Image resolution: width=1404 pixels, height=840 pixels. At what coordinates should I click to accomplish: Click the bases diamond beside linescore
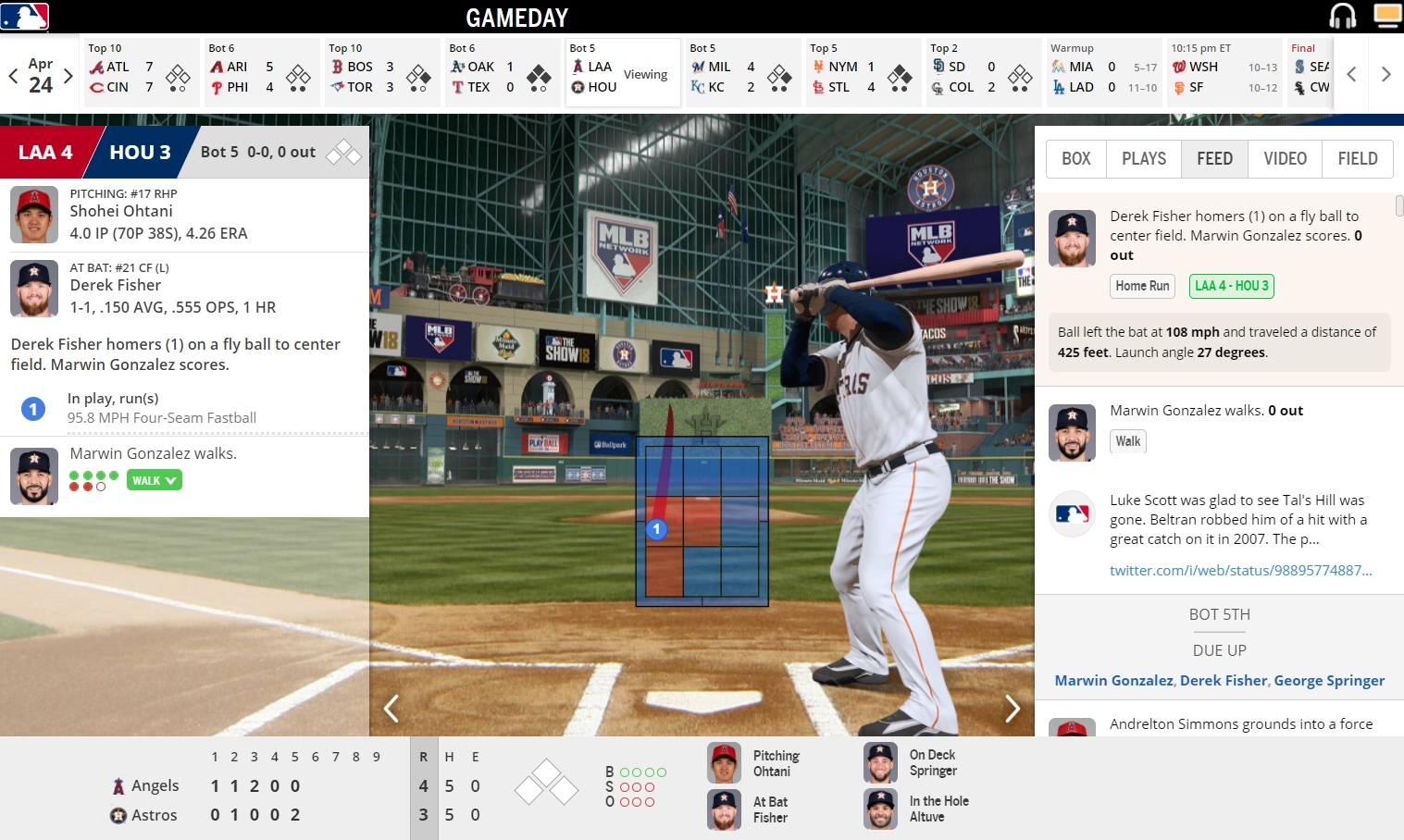coord(547,782)
